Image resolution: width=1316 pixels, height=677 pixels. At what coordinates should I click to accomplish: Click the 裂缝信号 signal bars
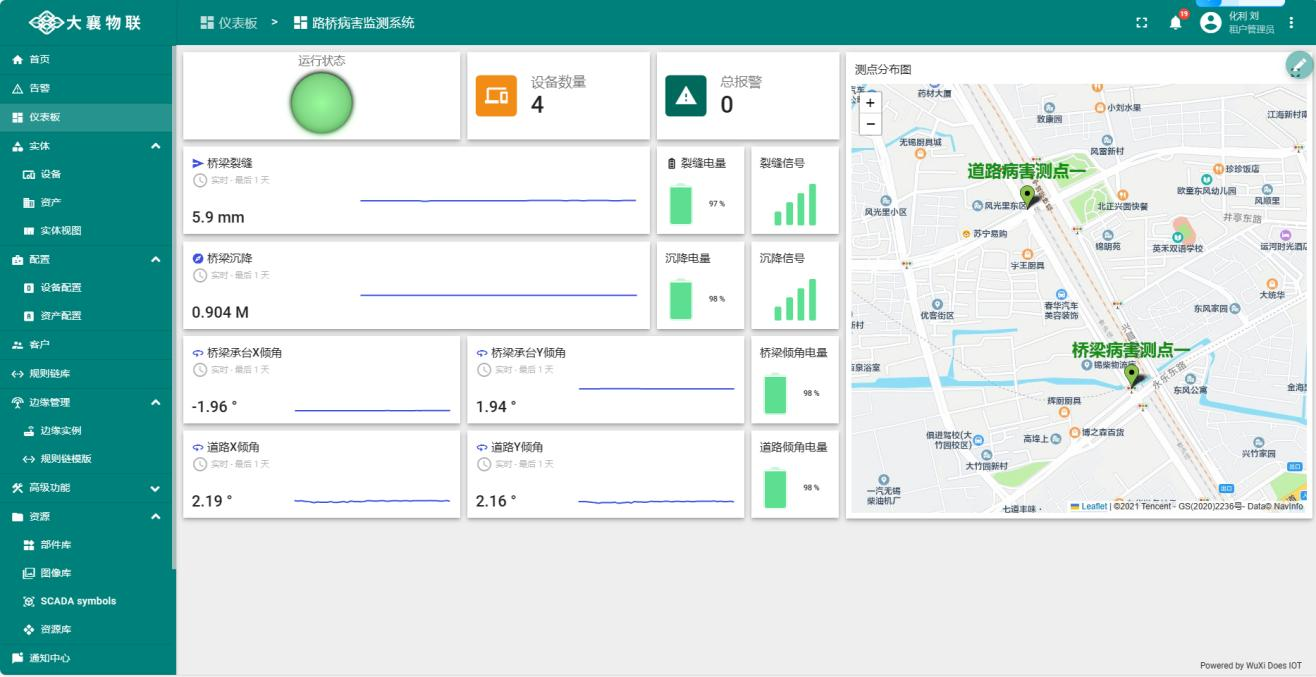point(795,205)
